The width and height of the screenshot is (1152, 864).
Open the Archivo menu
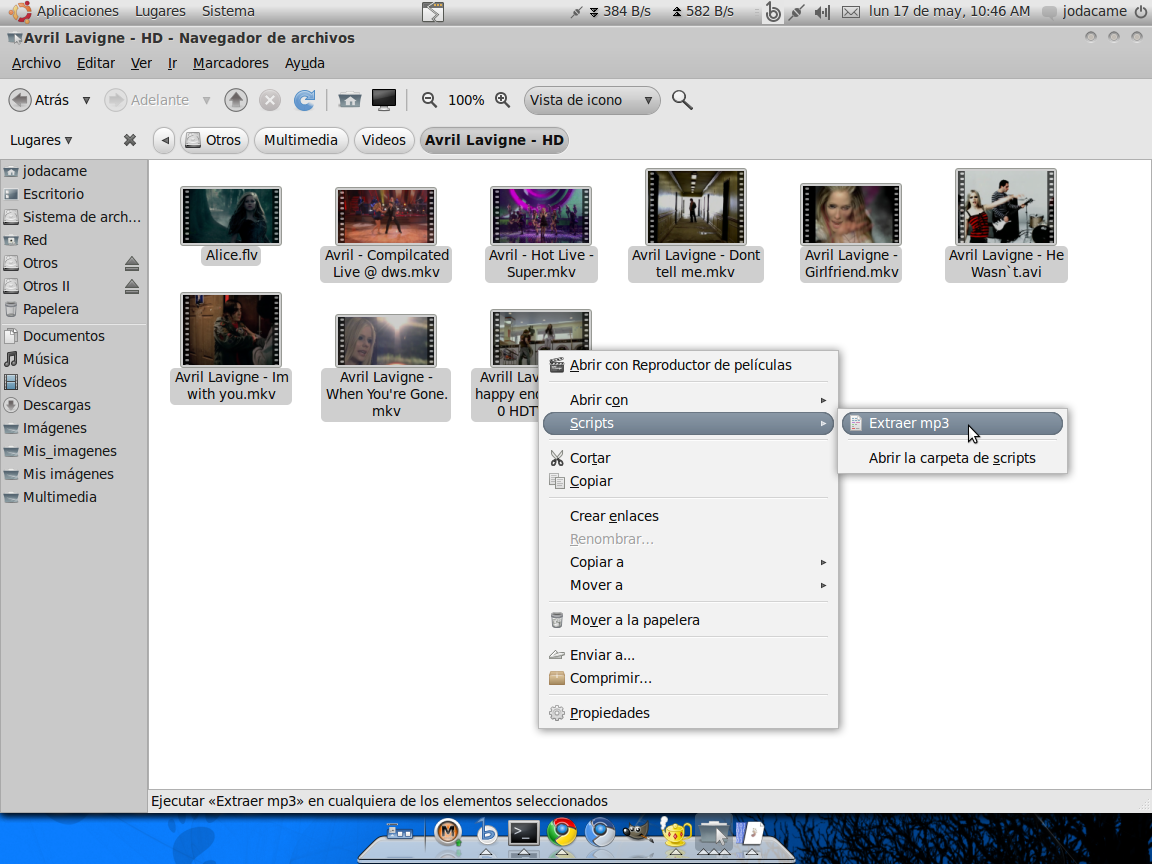tap(36, 63)
